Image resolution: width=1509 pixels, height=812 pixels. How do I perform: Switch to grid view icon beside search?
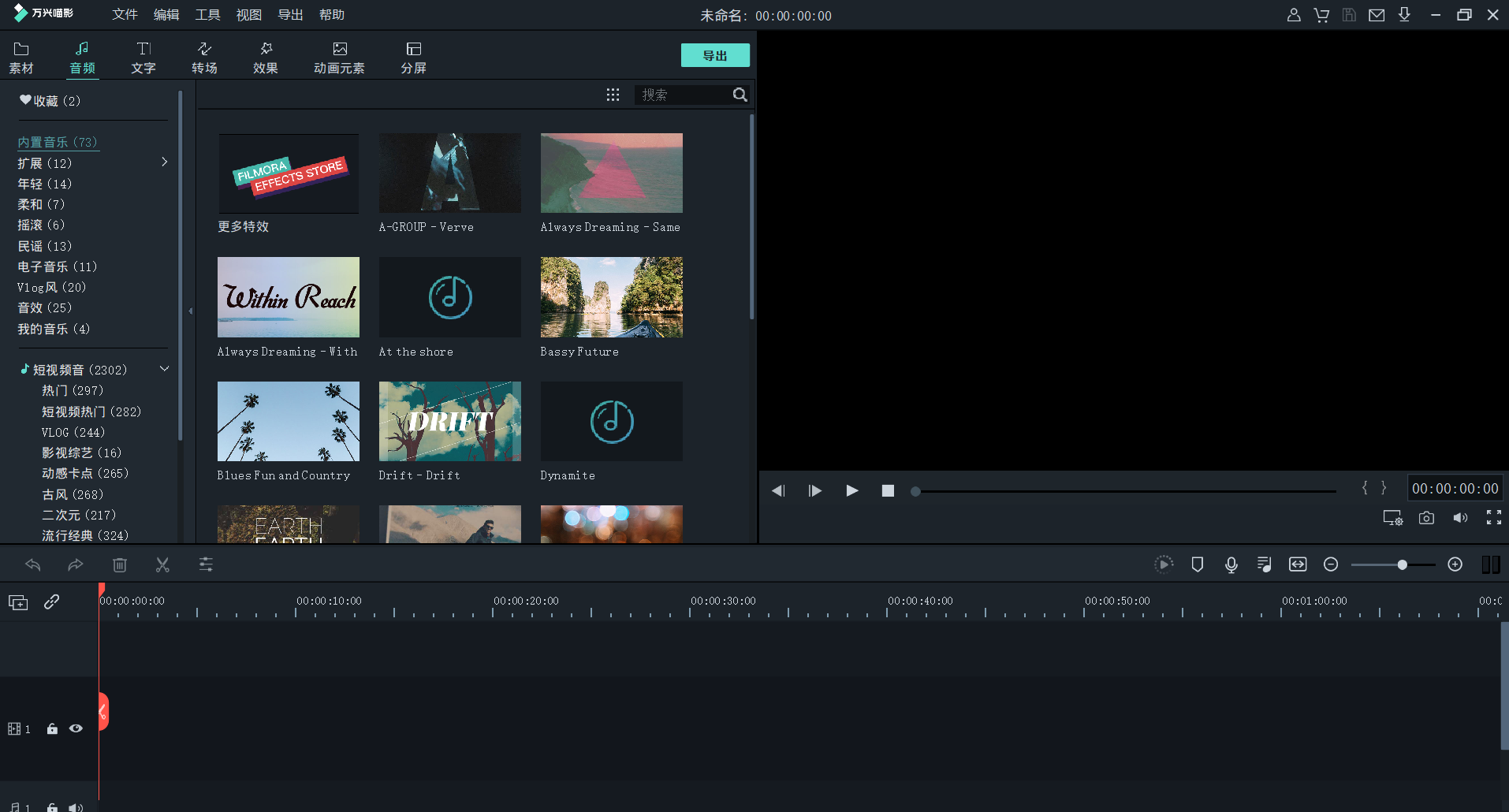[613, 95]
